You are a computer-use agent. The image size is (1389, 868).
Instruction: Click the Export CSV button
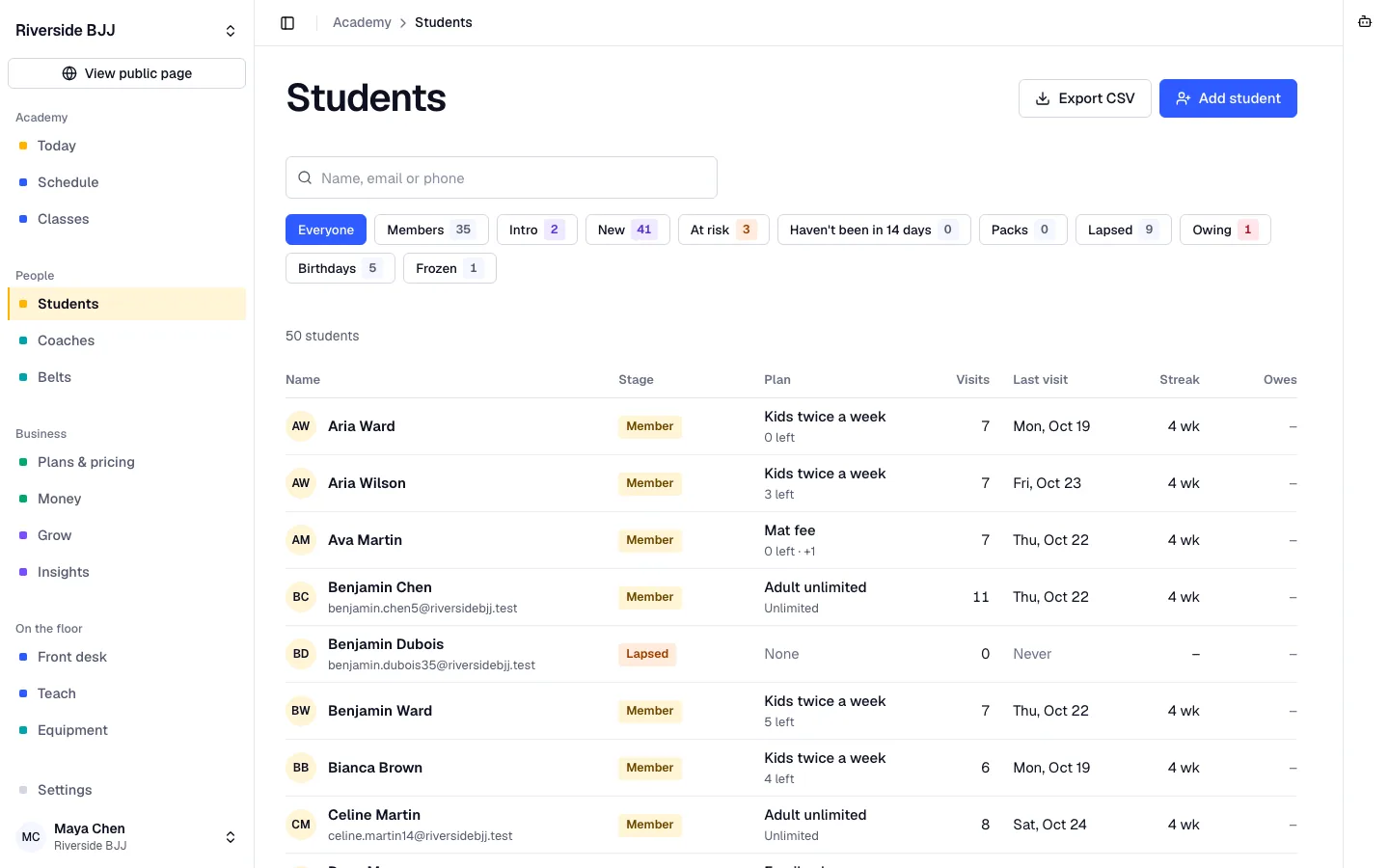coord(1085,98)
